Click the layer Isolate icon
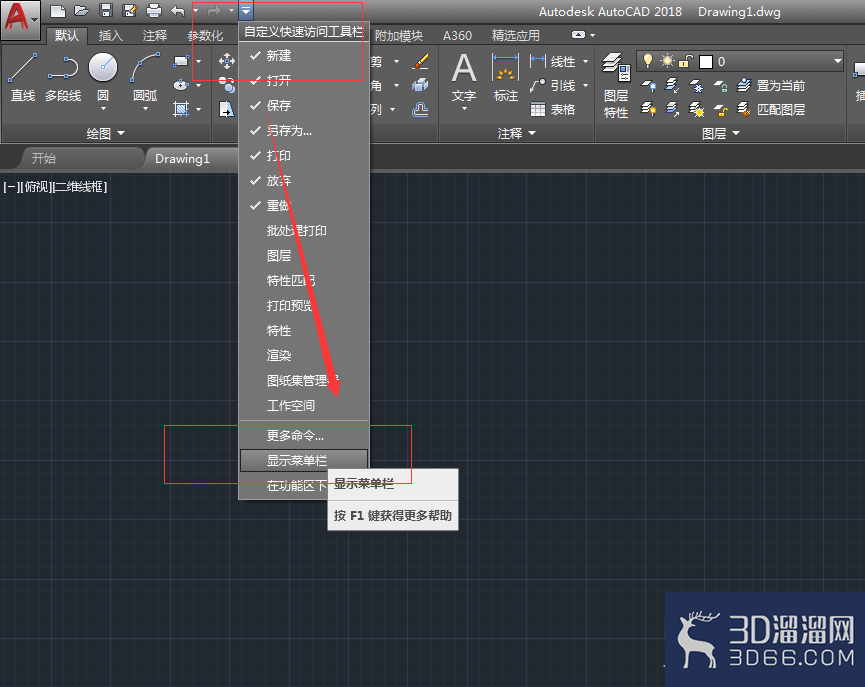 click(x=672, y=86)
